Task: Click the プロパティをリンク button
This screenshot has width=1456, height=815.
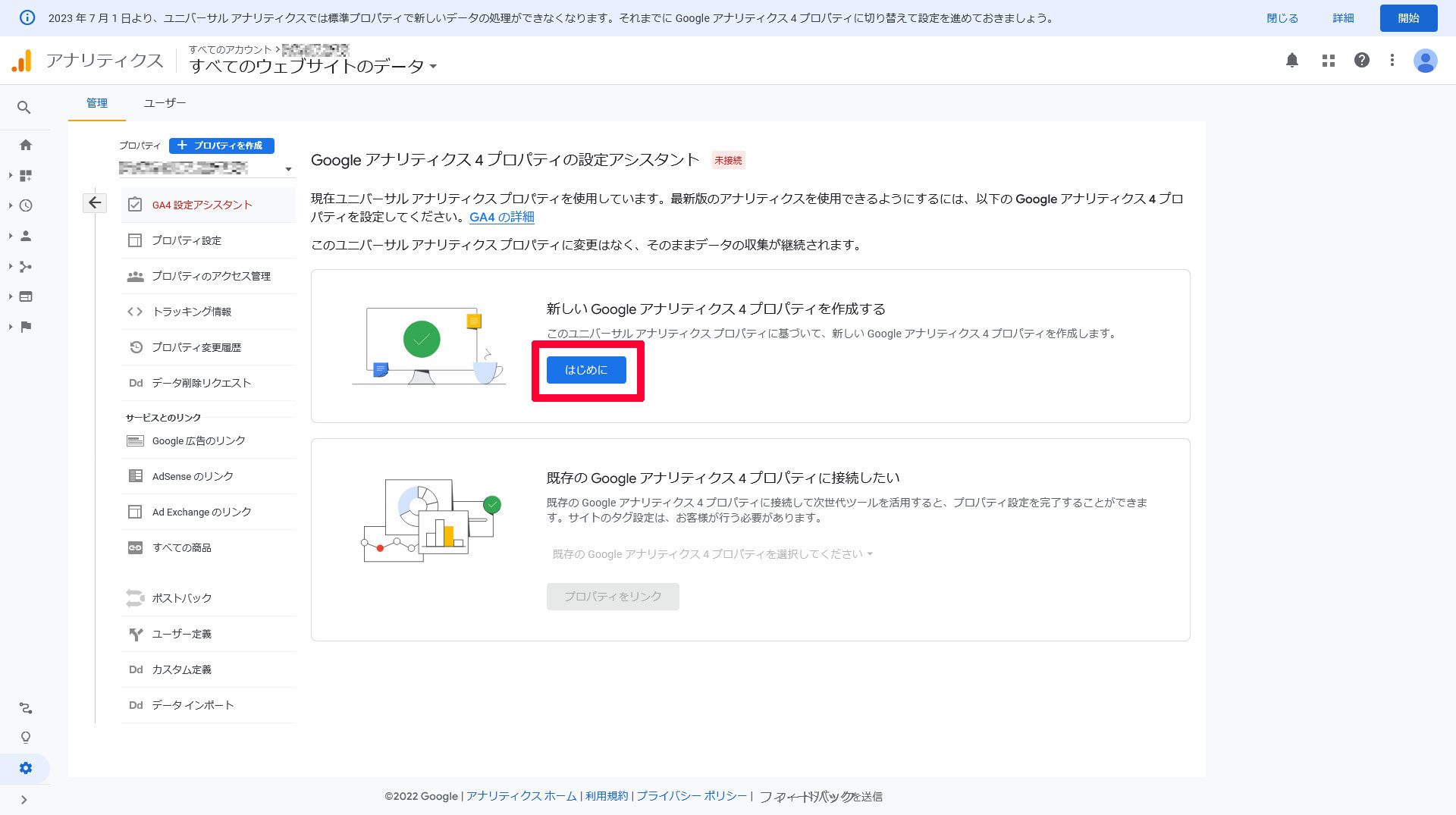Action: coord(613,597)
